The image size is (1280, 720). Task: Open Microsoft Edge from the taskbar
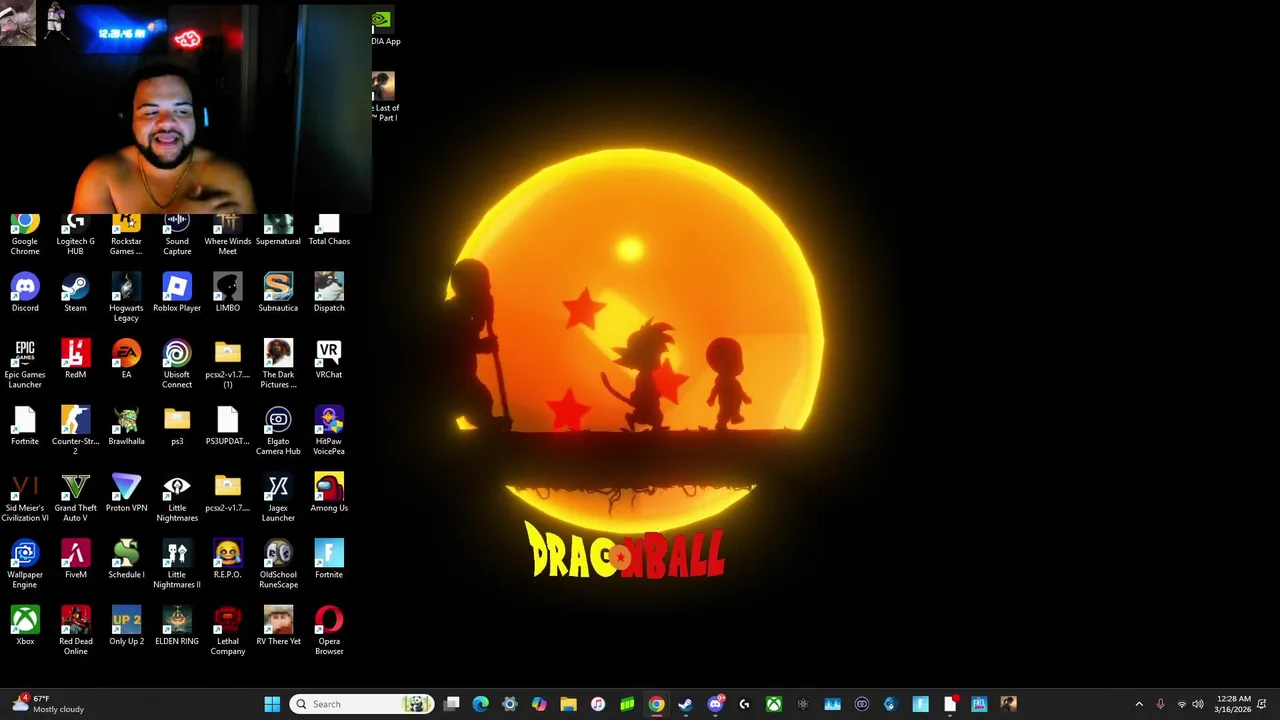pyautogui.click(x=481, y=704)
